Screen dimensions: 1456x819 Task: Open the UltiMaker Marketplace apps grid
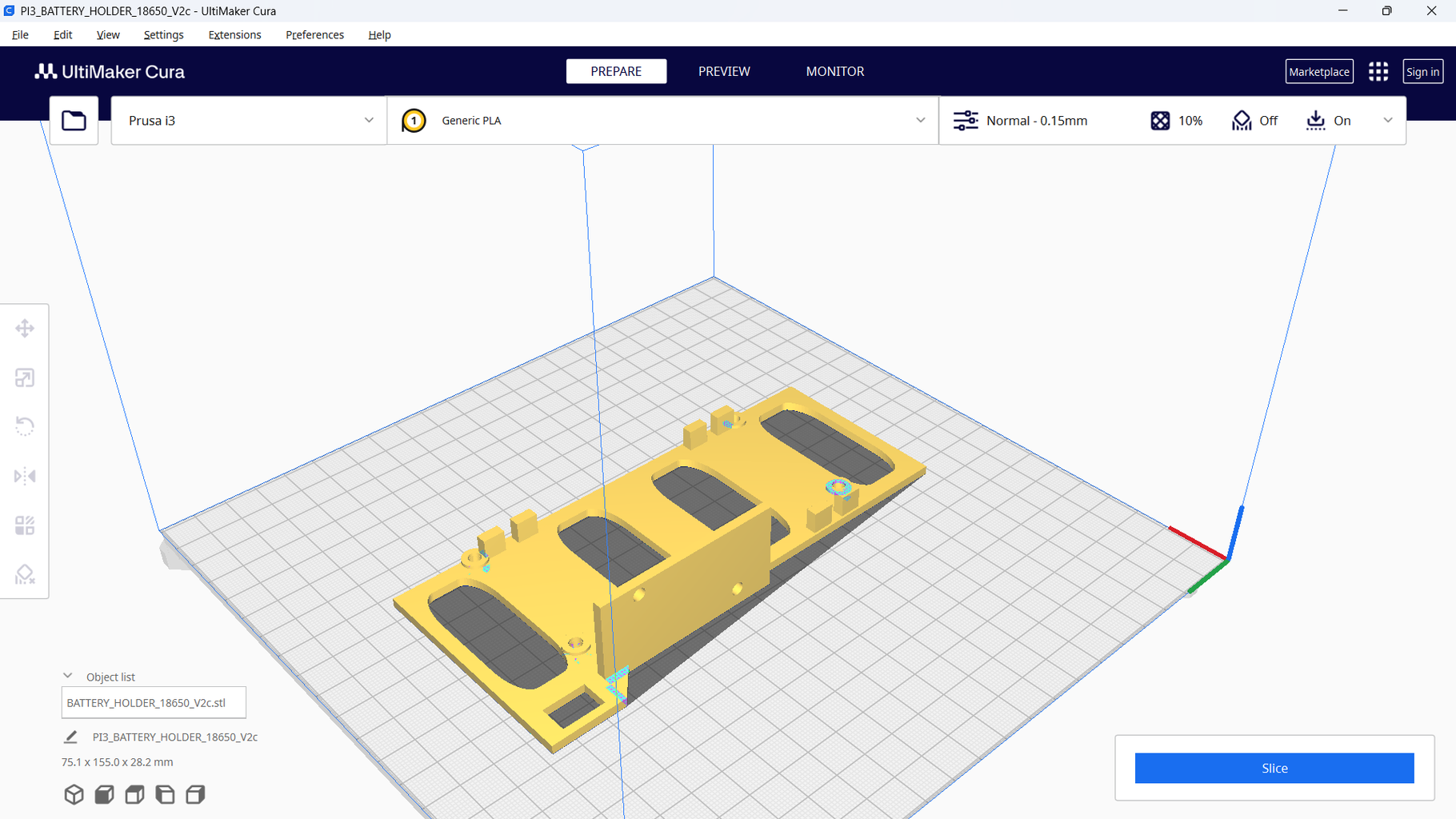click(1378, 71)
